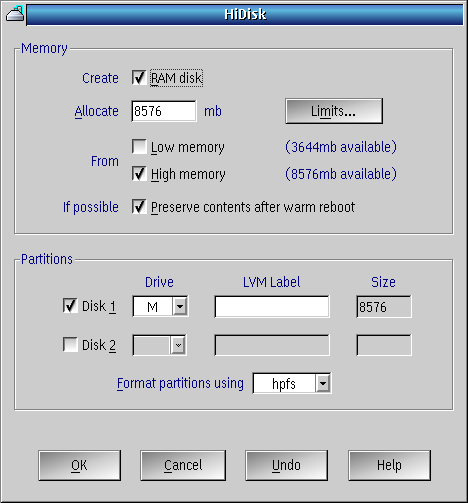Click the "Memory" group label
The height and width of the screenshot is (503, 468).
[x=44, y=49]
